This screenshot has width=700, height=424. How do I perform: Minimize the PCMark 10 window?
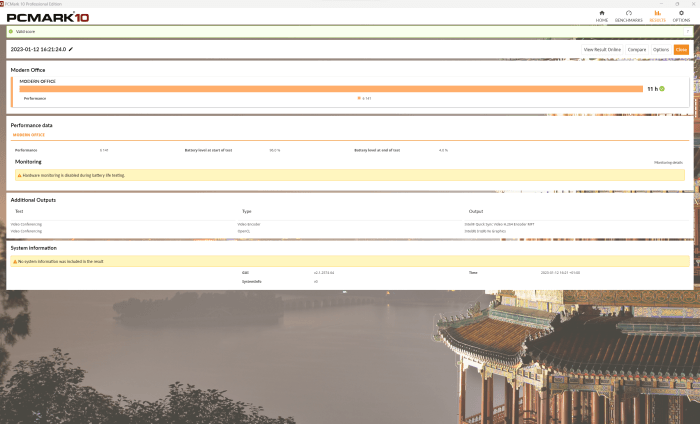[660, 4]
